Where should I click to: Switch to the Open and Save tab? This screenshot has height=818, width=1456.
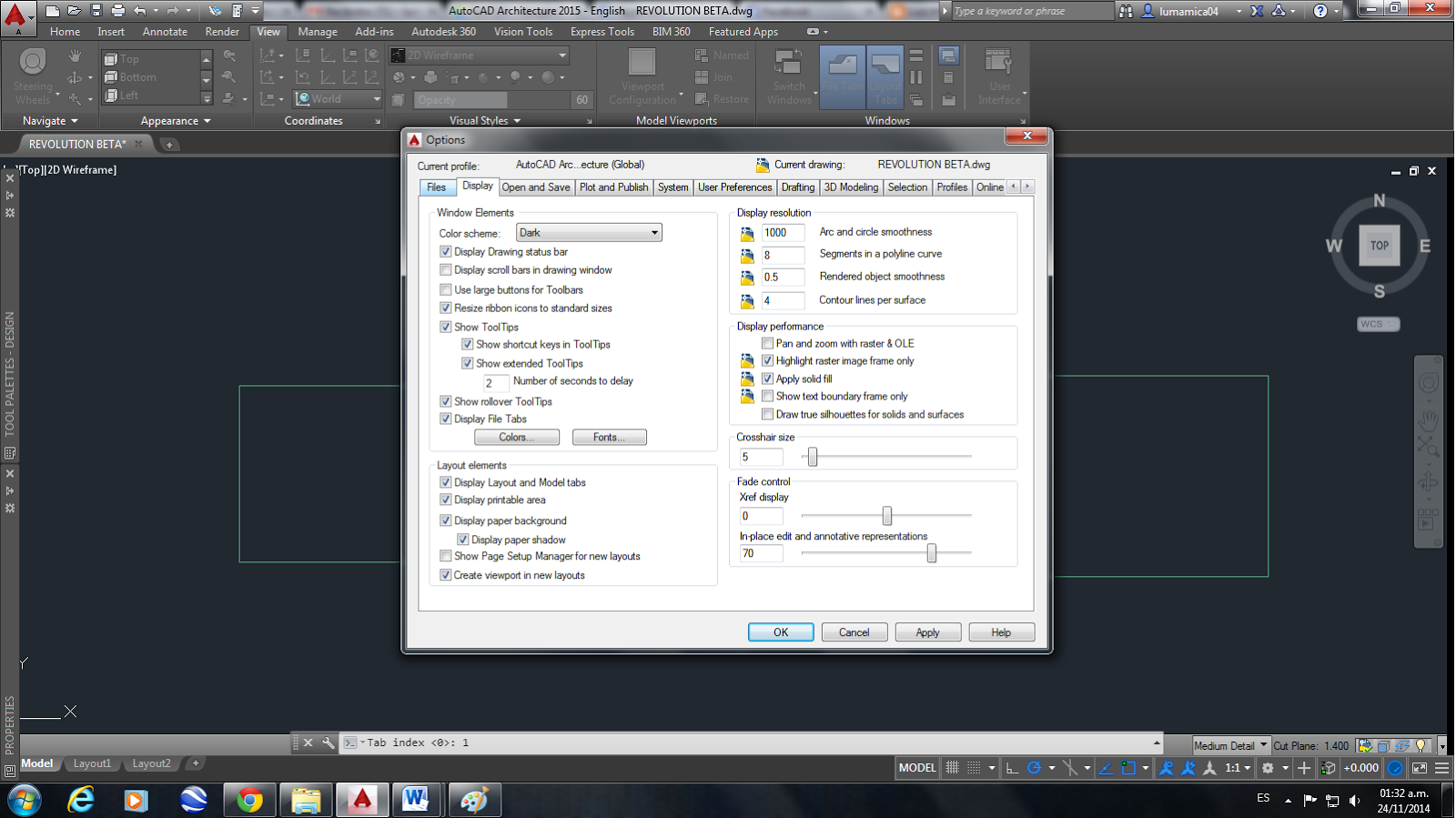(x=536, y=187)
